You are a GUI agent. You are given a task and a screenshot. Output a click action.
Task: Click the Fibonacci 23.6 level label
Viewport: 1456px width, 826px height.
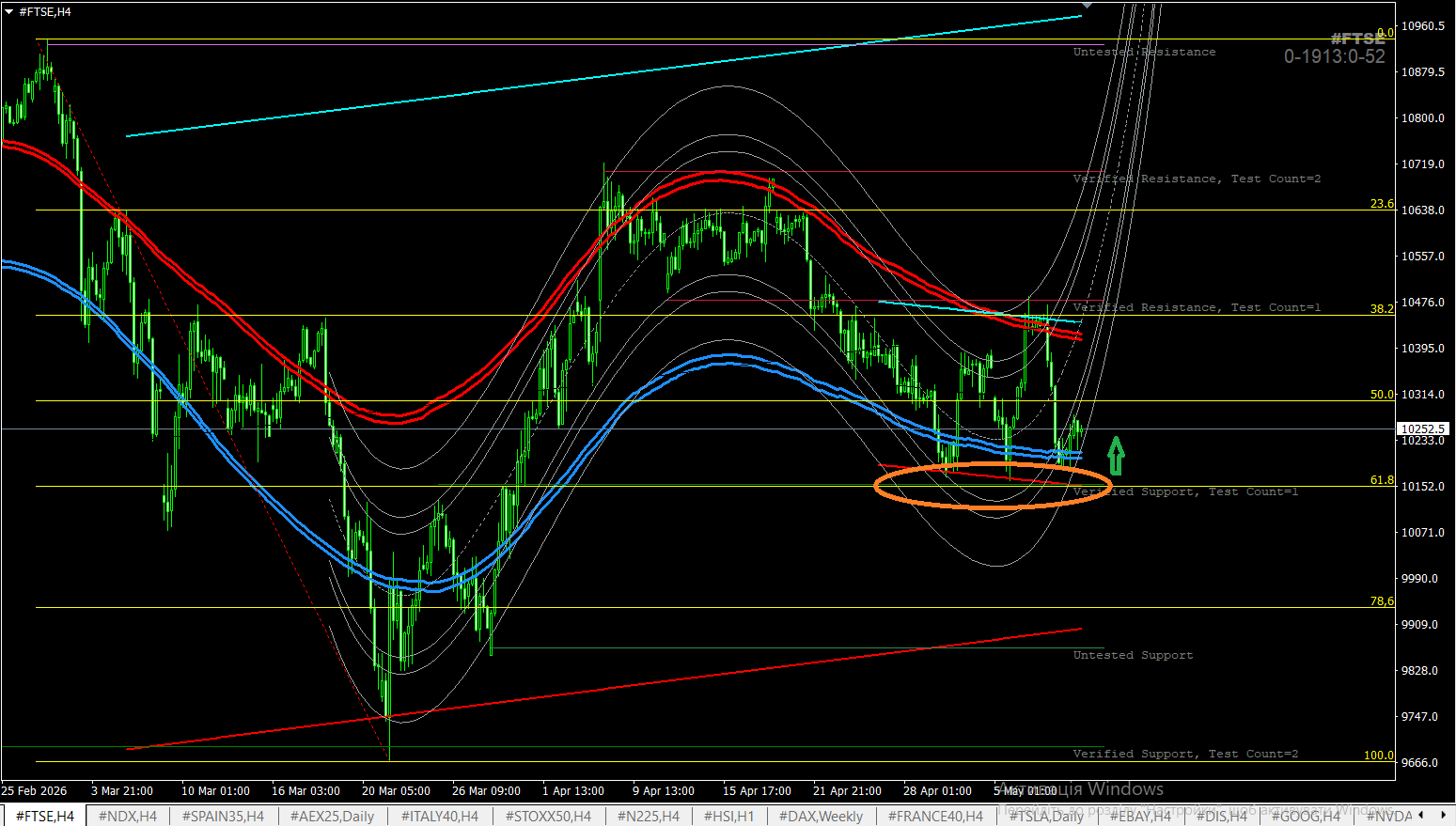[1382, 204]
